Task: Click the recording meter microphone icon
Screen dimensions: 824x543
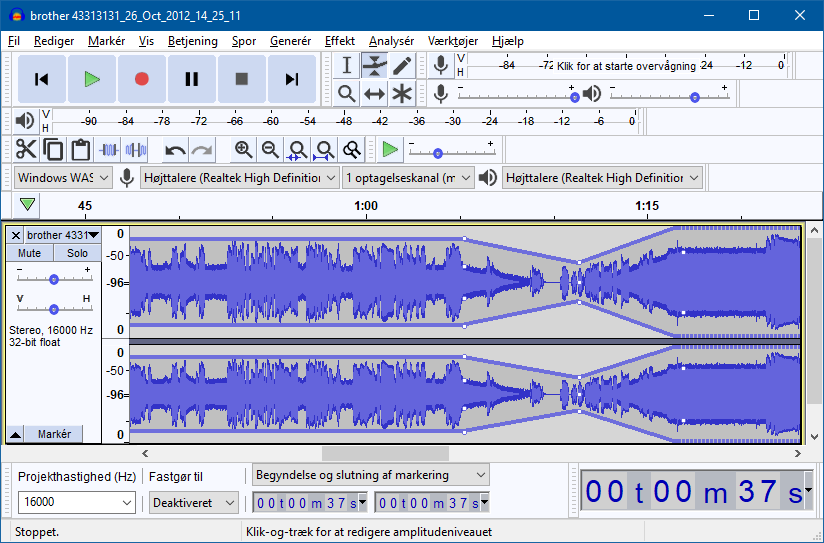Action: coord(441,65)
